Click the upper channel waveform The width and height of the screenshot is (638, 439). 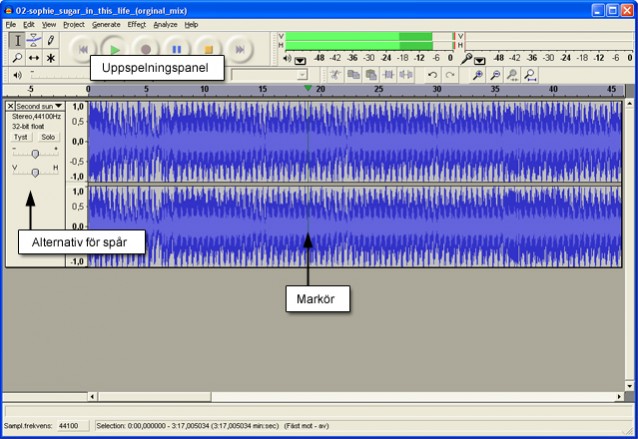pos(355,141)
